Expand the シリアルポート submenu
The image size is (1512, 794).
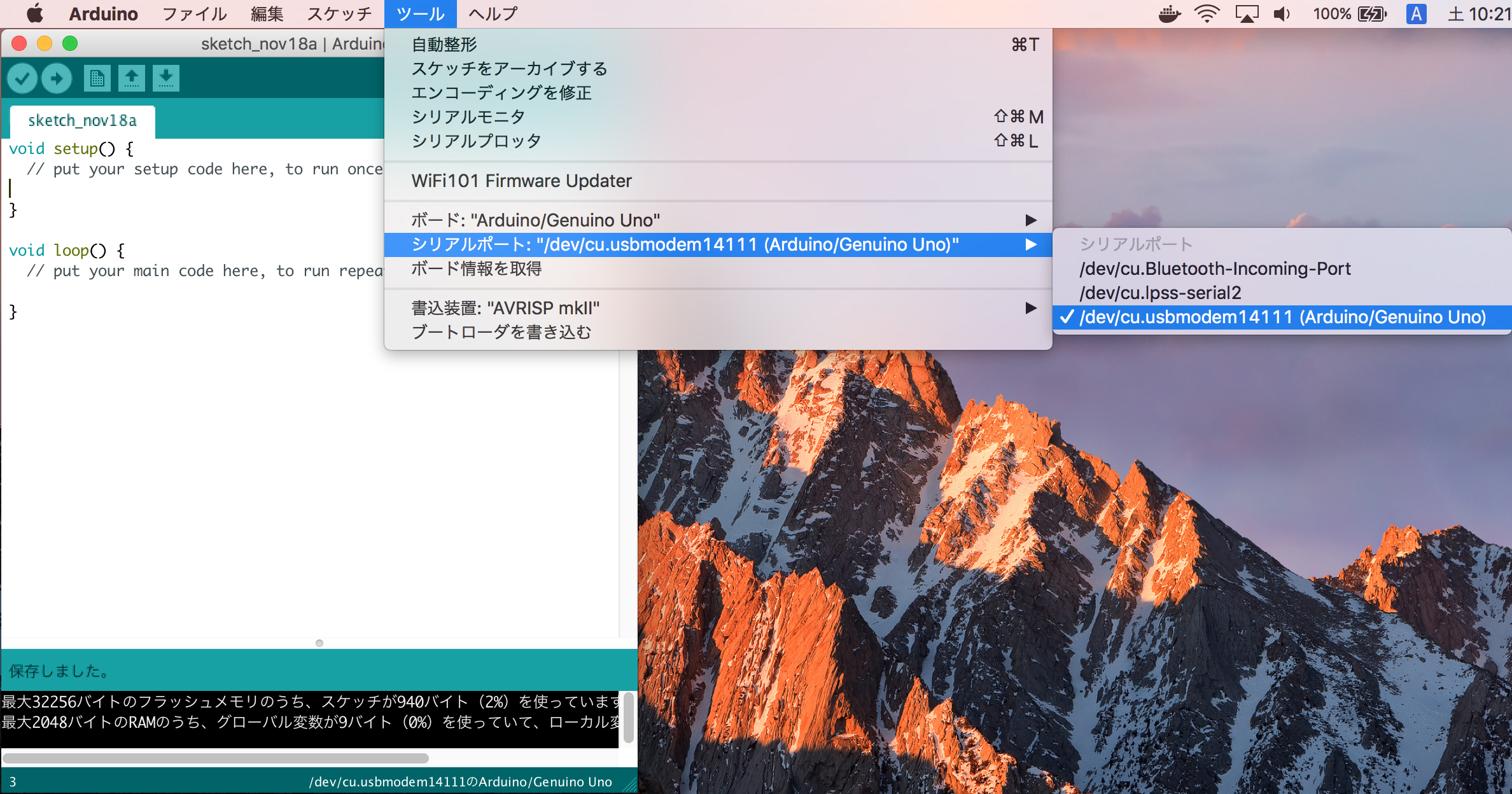pyautogui.click(x=718, y=244)
